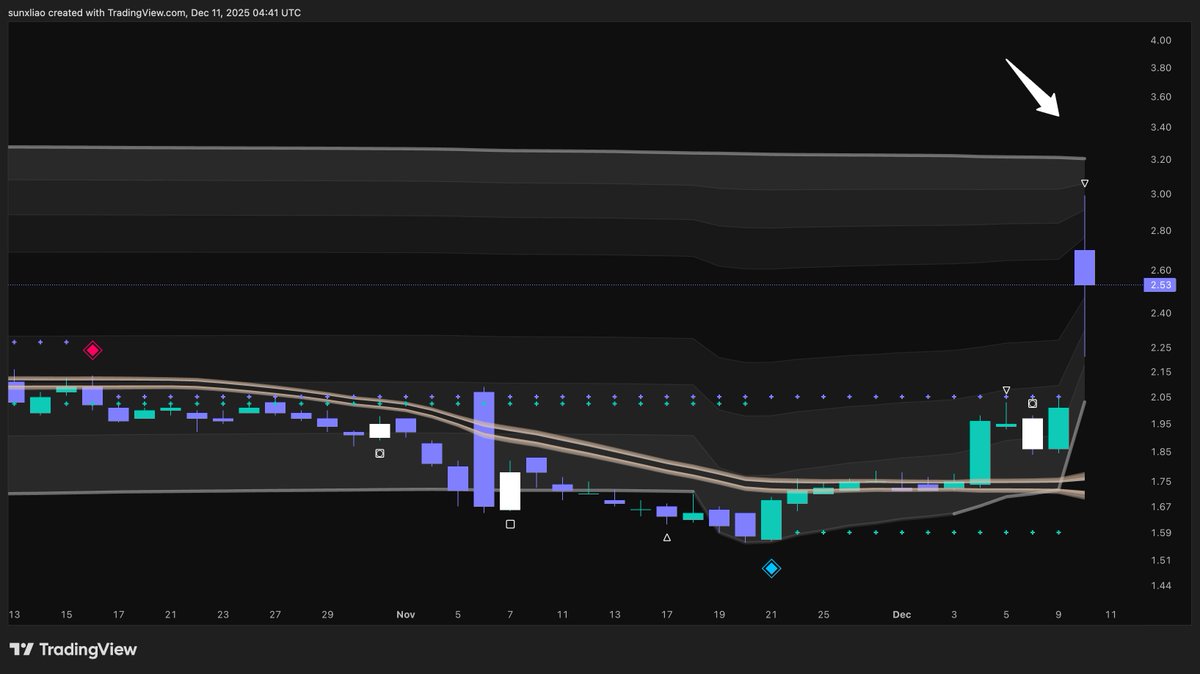Viewport: 1200px width, 674px height.
Task: Select the square marker under the late-October white candle
Action: [x=380, y=453]
